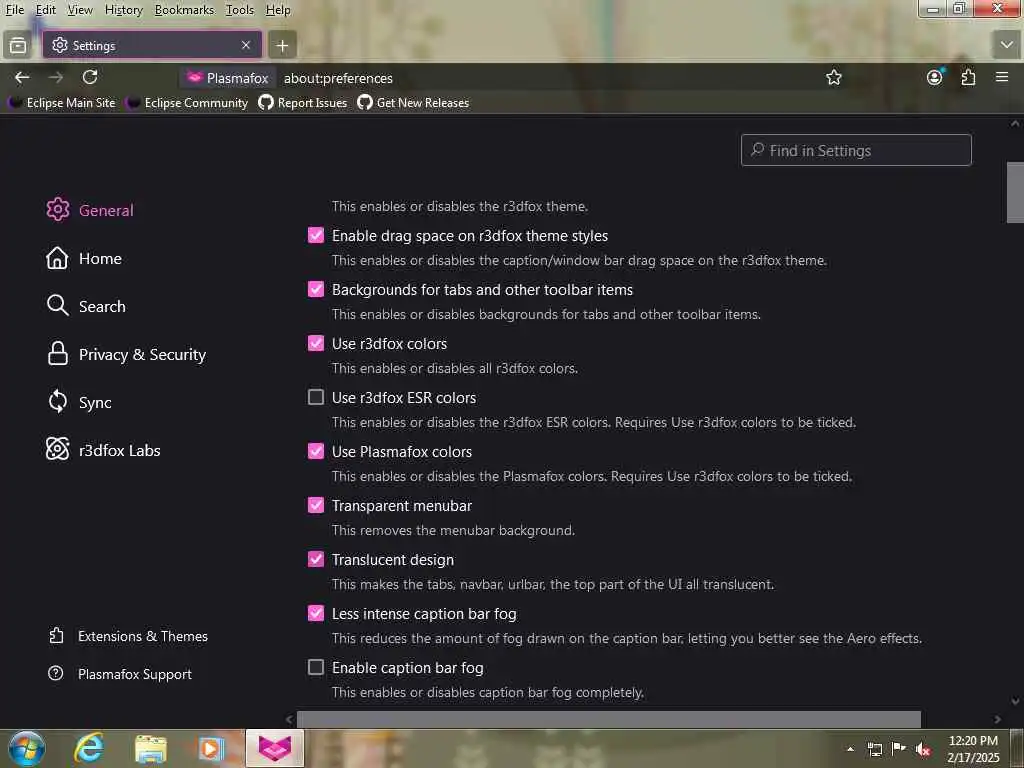Open the Home settings category
1024x768 pixels.
(x=84, y=259)
